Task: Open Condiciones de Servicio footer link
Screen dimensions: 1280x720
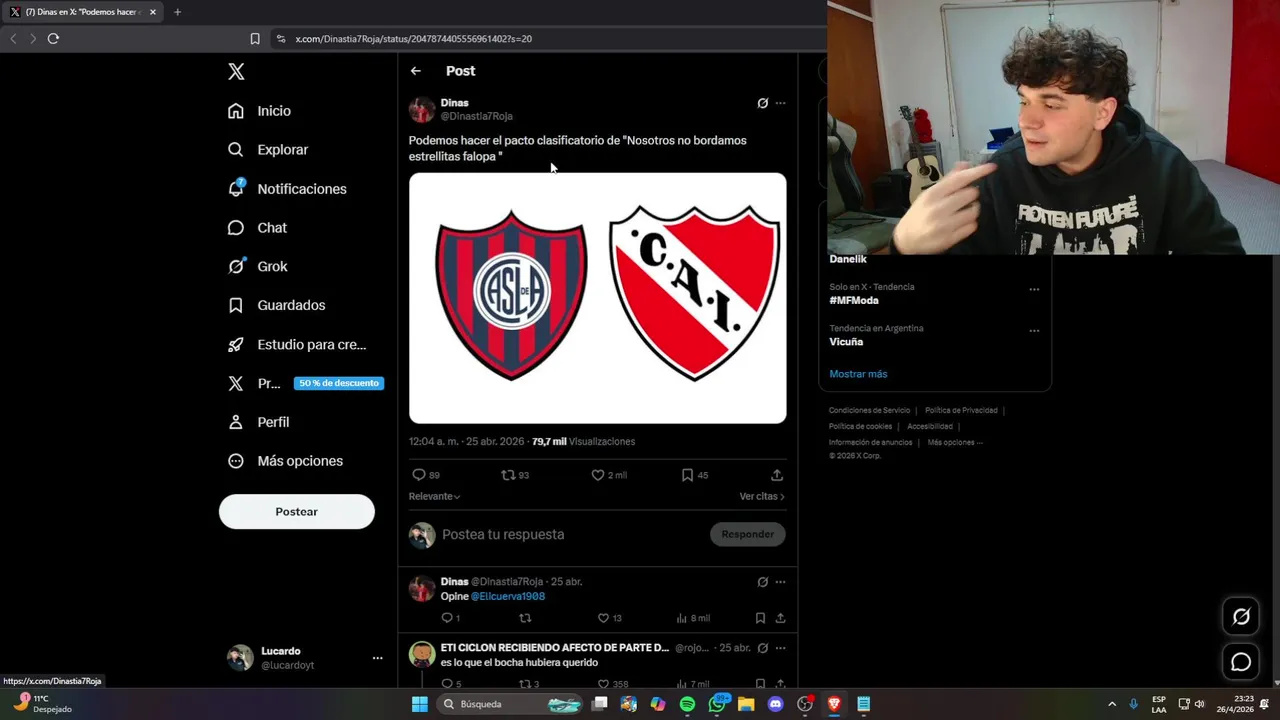Action: (x=869, y=410)
